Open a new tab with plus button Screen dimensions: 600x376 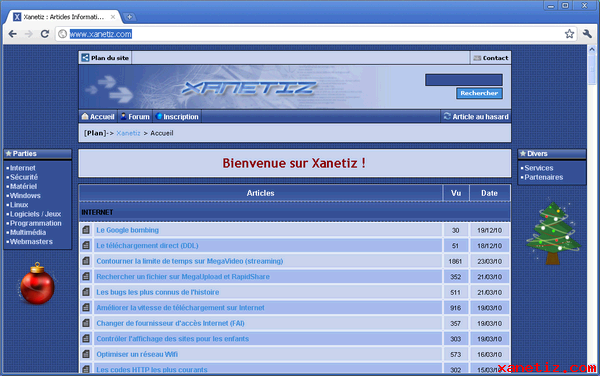click(130, 17)
